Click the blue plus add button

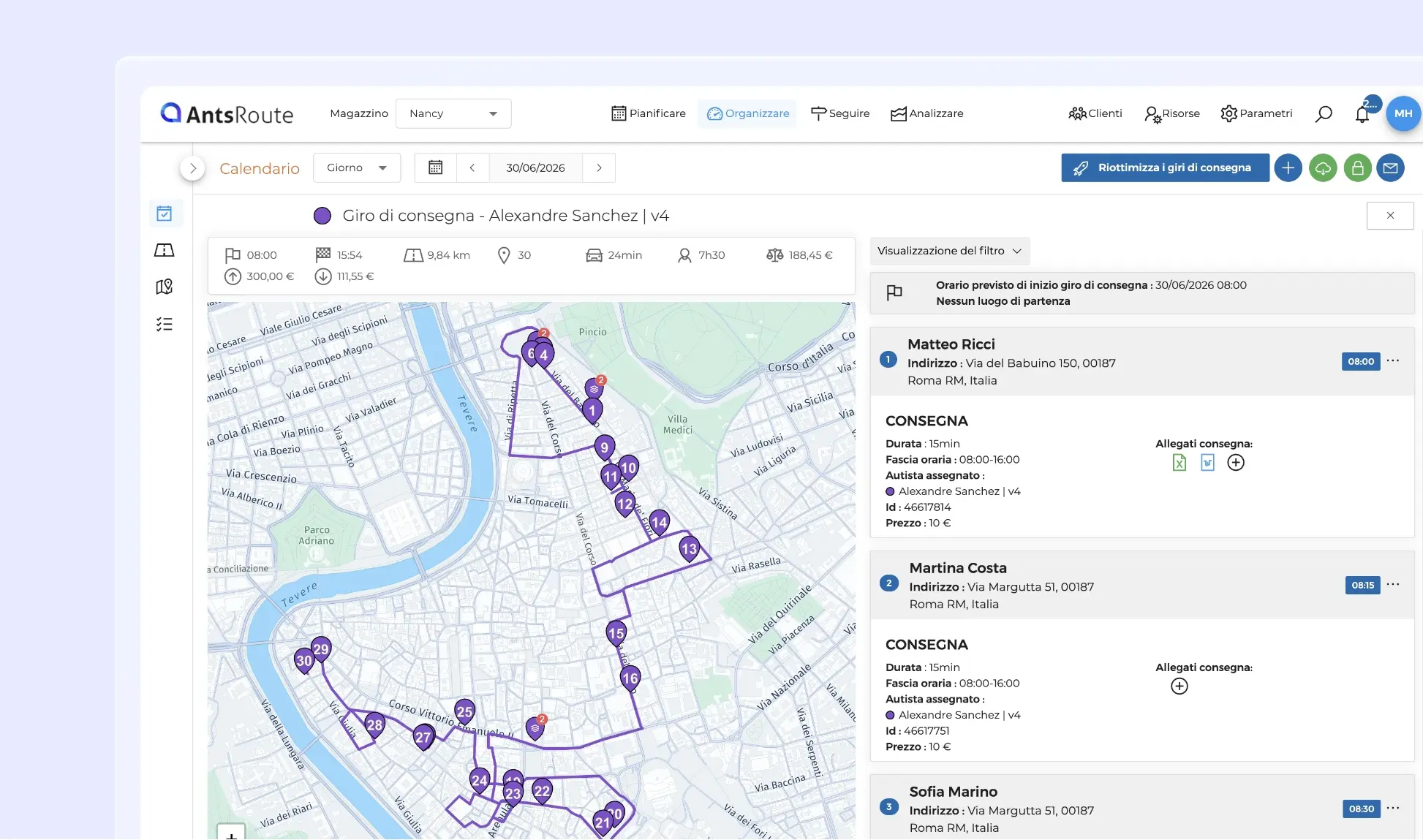(x=1288, y=168)
